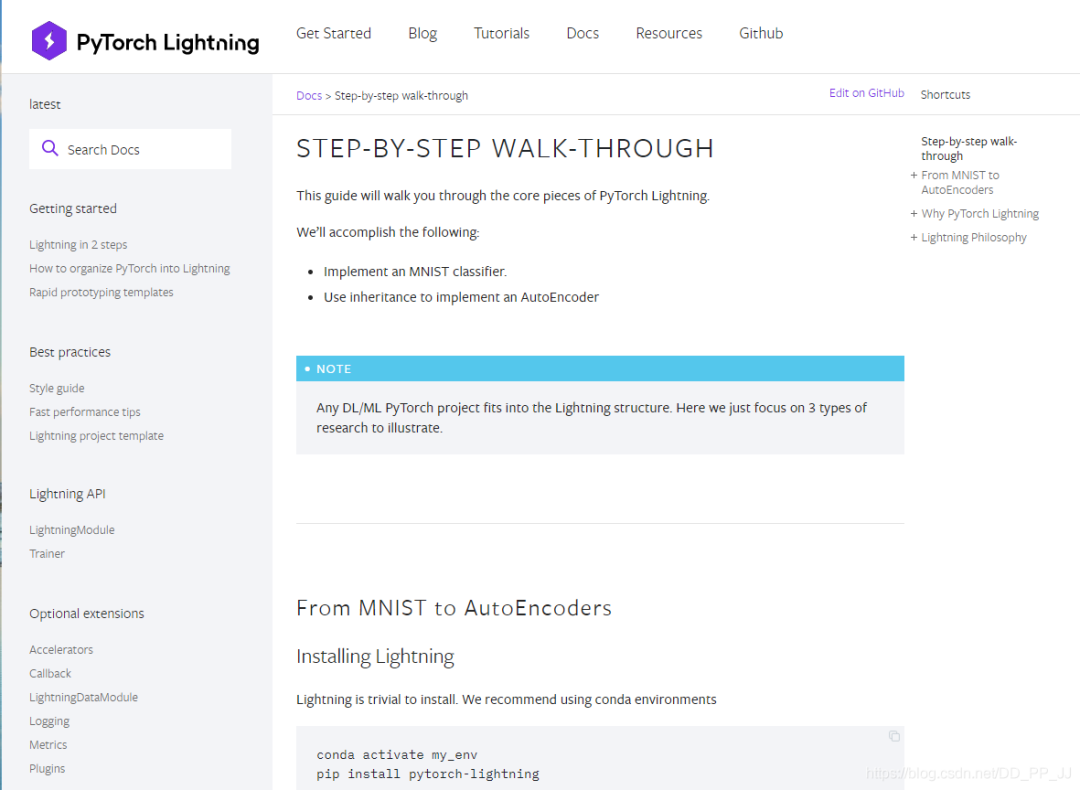1080x790 pixels.
Task: Click the Installing Lightning heading
Action: pos(375,656)
